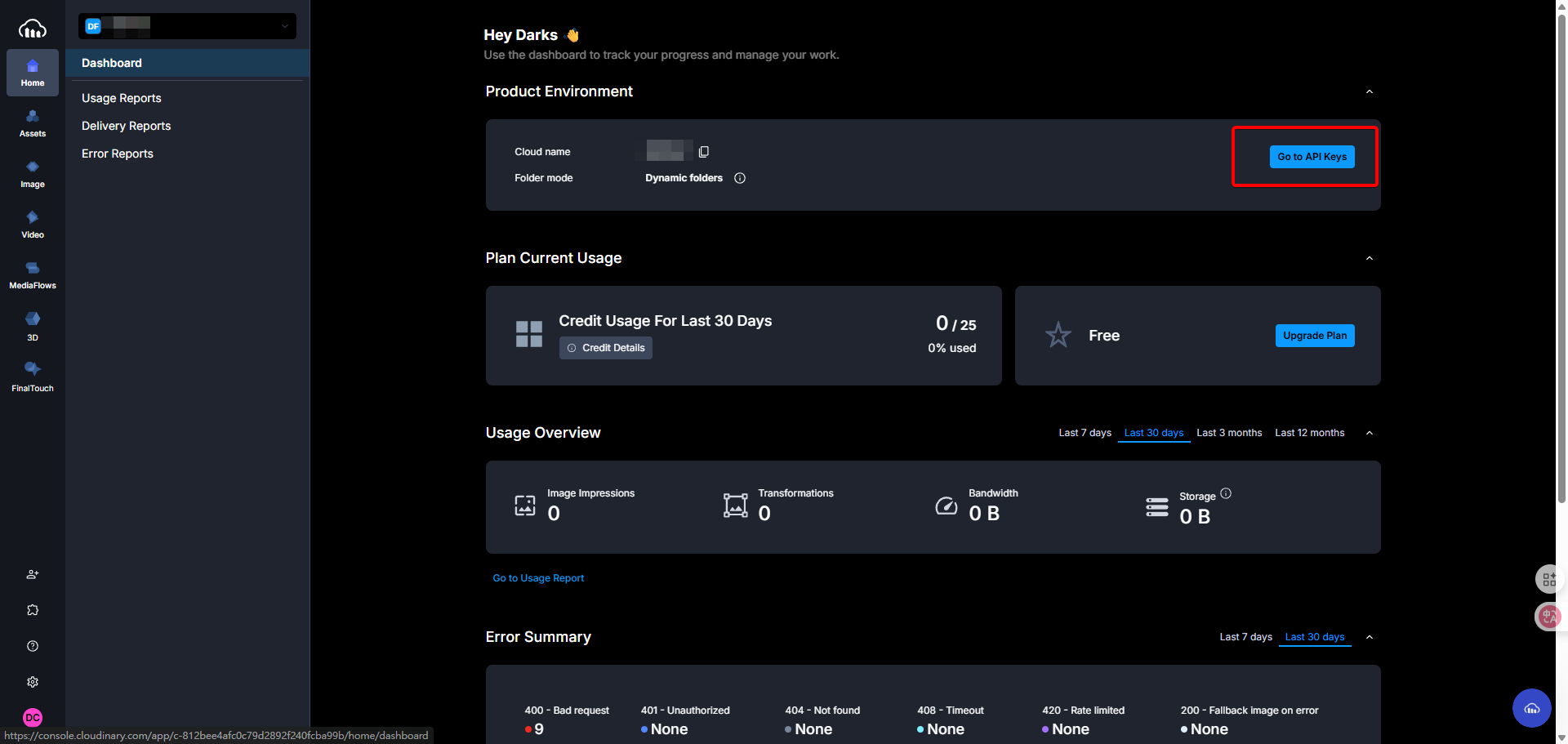1568x744 pixels.
Task: Click the Go to API Keys button
Action: (x=1312, y=157)
